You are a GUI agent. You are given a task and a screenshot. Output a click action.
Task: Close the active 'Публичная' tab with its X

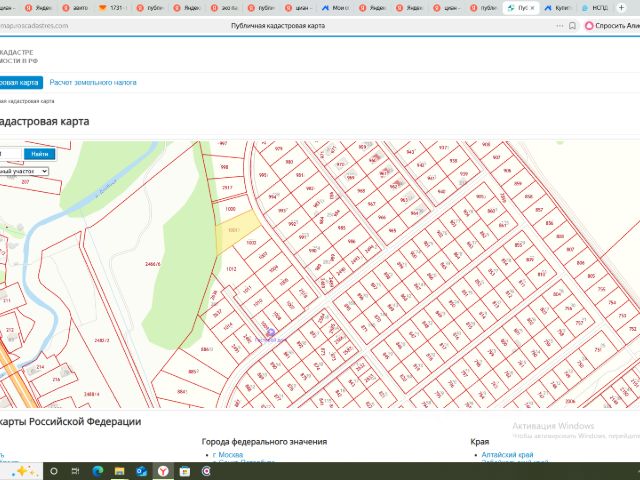point(532,8)
